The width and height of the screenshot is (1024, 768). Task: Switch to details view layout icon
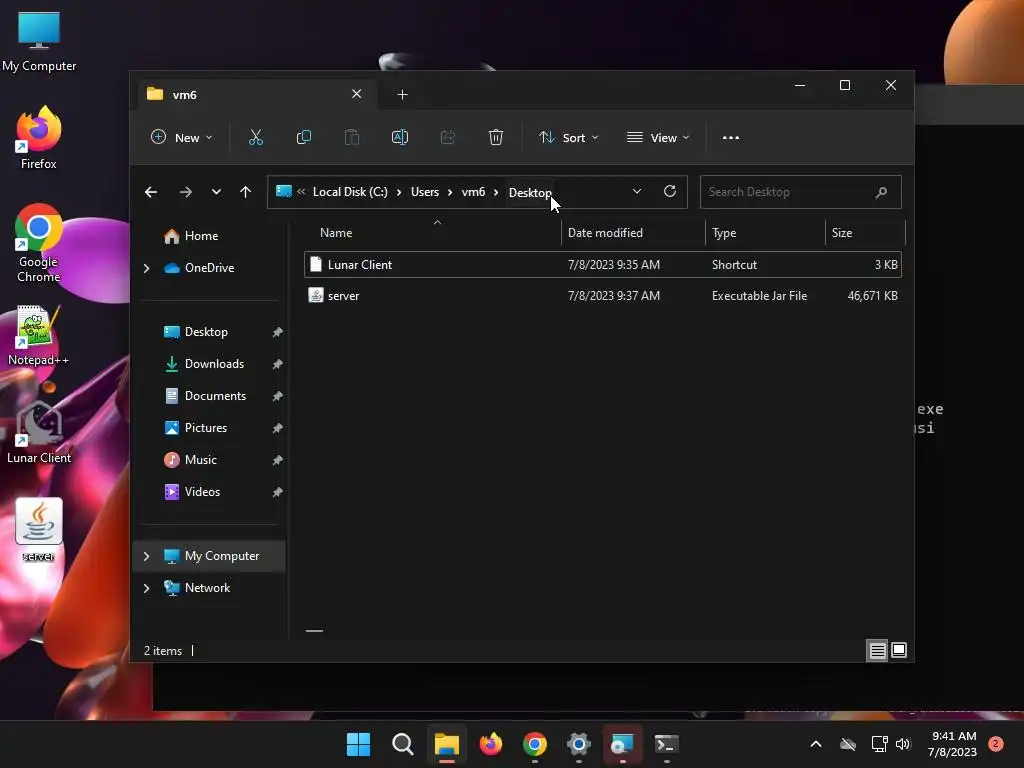point(877,650)
